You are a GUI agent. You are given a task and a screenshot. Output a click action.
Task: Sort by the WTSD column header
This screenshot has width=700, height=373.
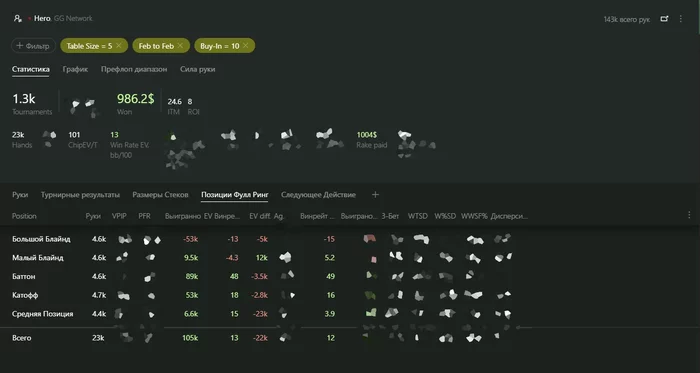417,216
